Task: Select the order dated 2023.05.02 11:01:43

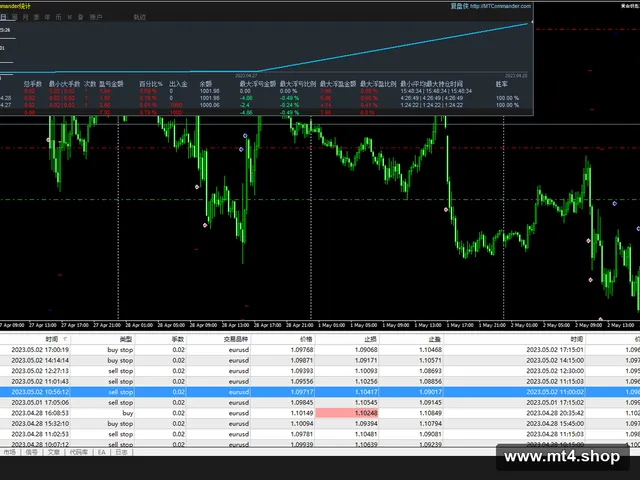Action: 320,382
